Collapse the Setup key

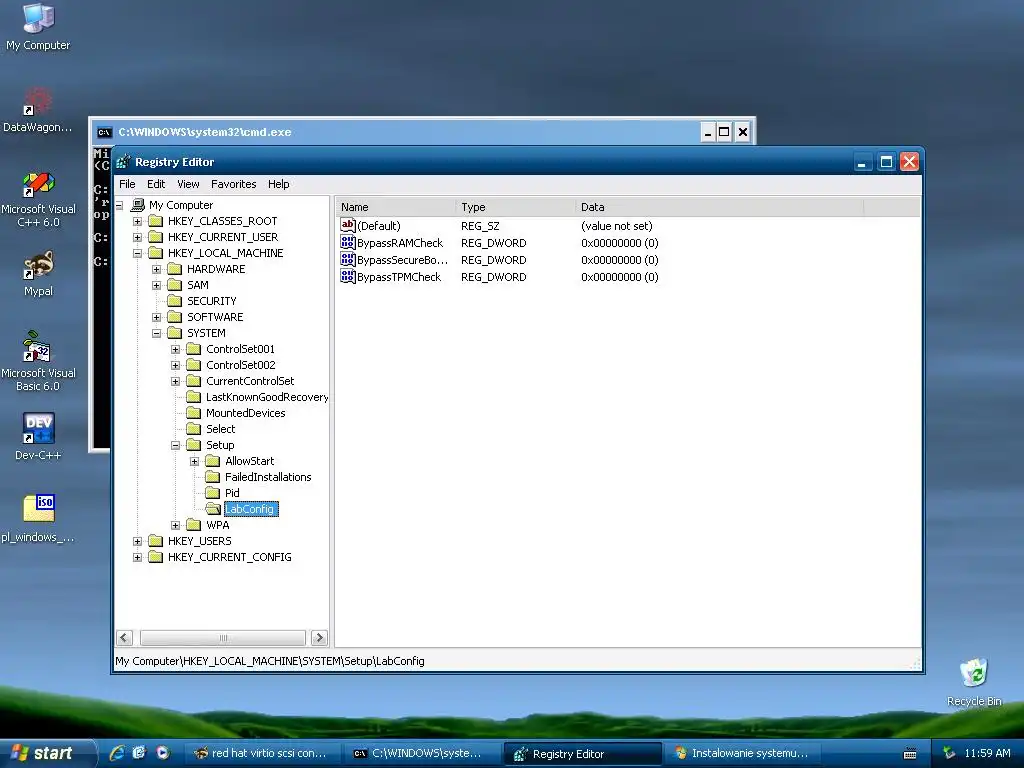[175, 445]
